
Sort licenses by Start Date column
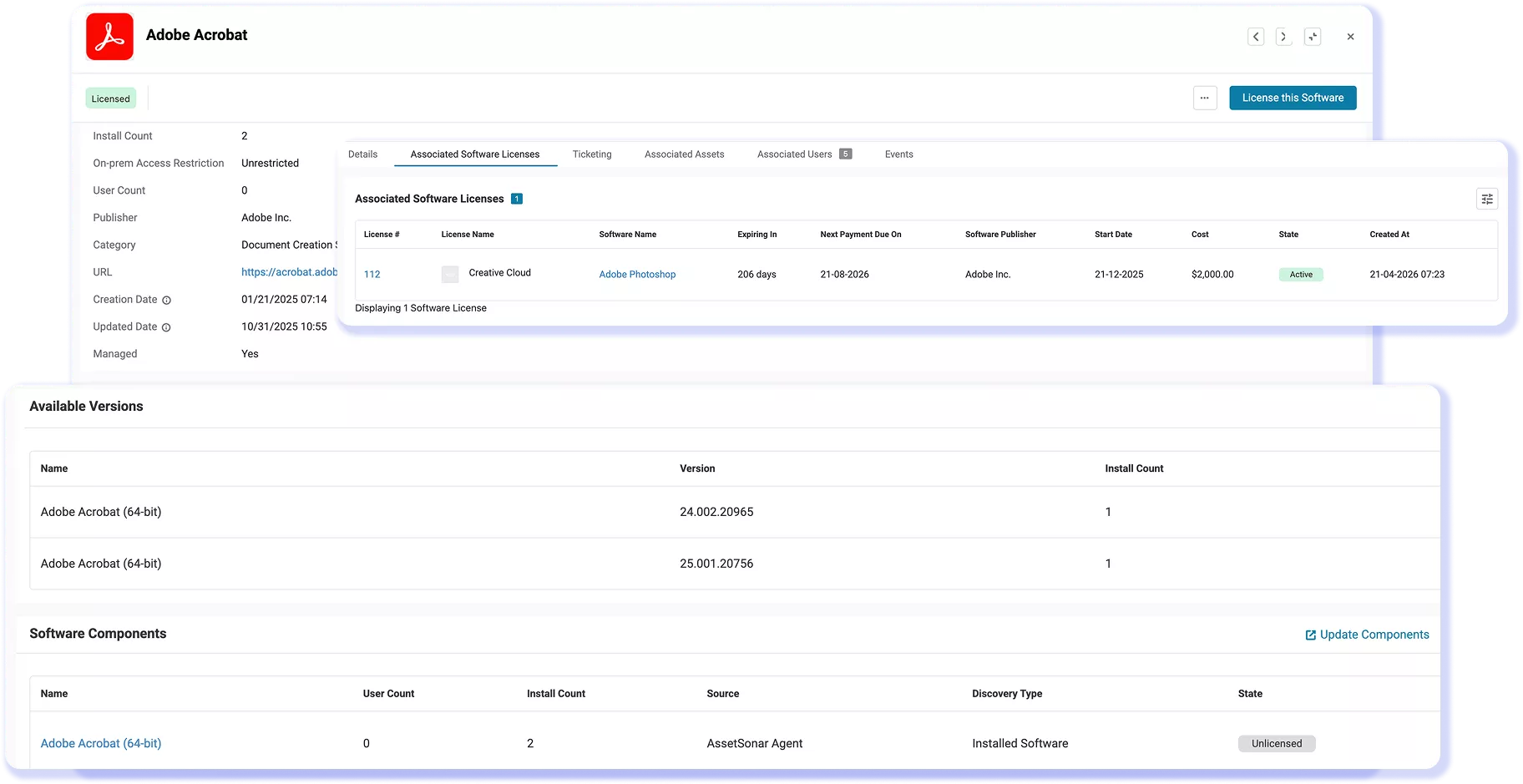[1113, 235]
